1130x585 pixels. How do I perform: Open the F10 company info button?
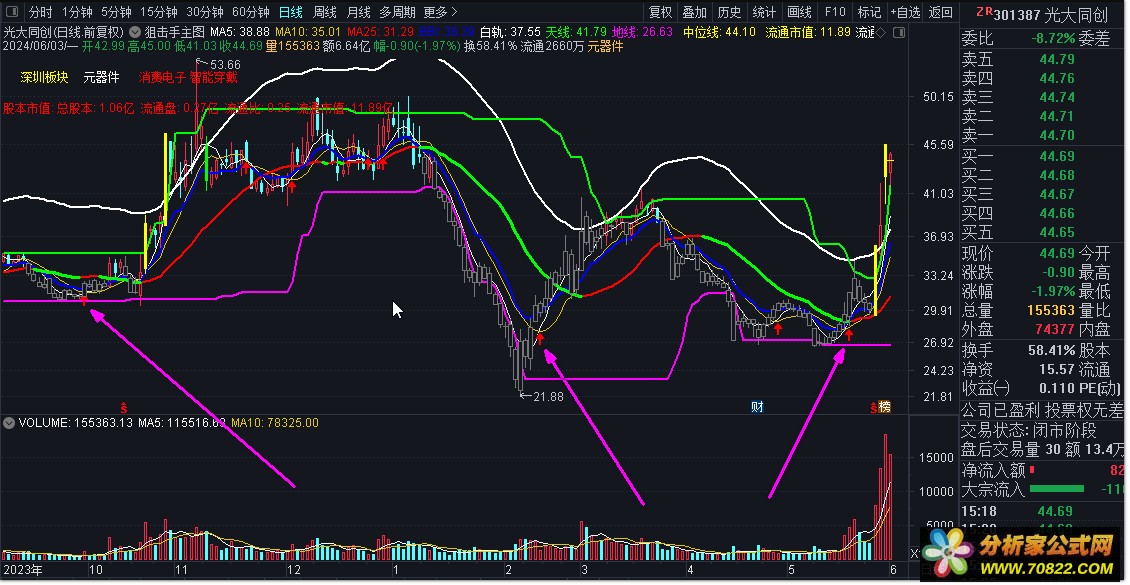click(x=835, y=12)
